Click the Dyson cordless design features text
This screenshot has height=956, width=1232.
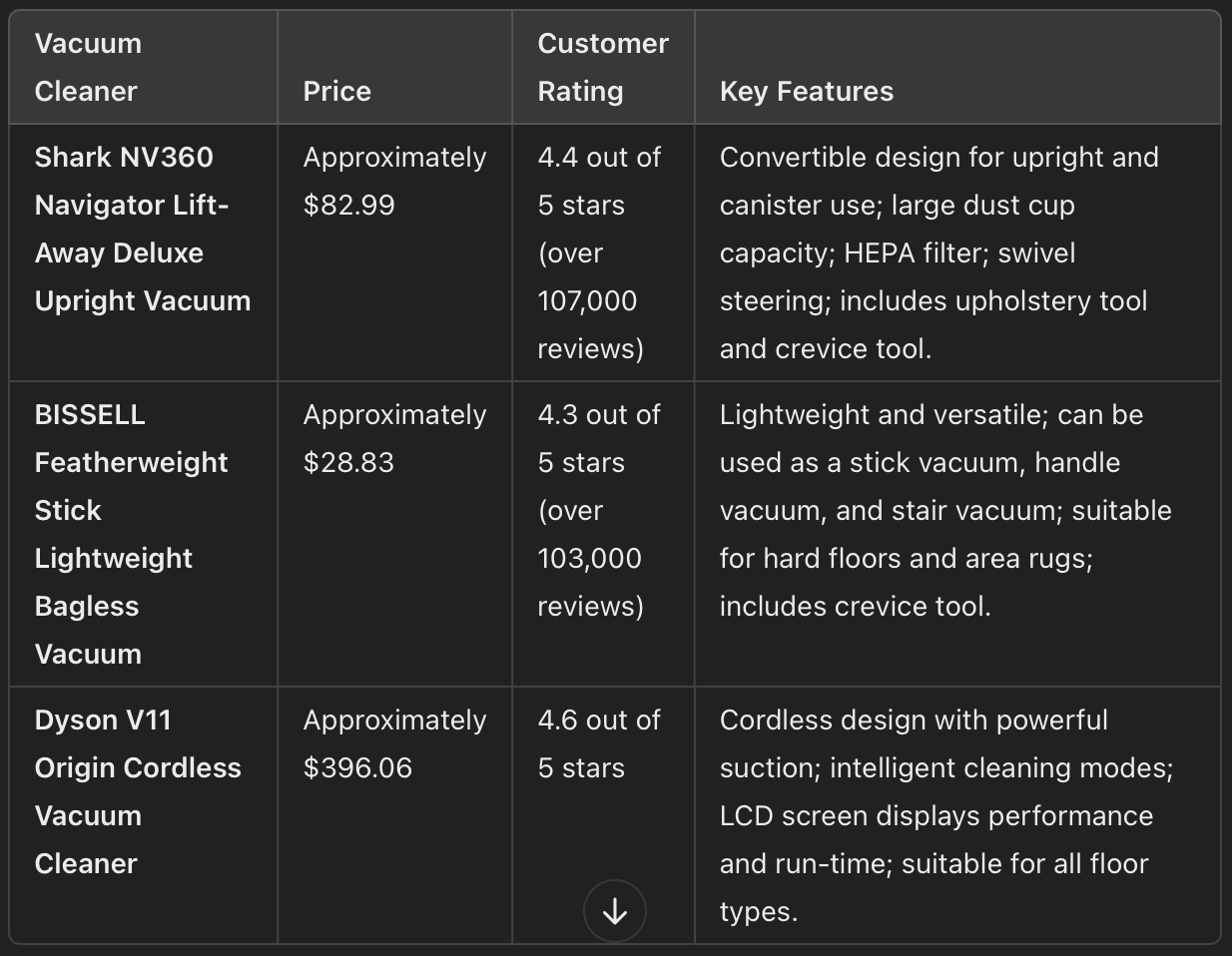tap(946, 815)
